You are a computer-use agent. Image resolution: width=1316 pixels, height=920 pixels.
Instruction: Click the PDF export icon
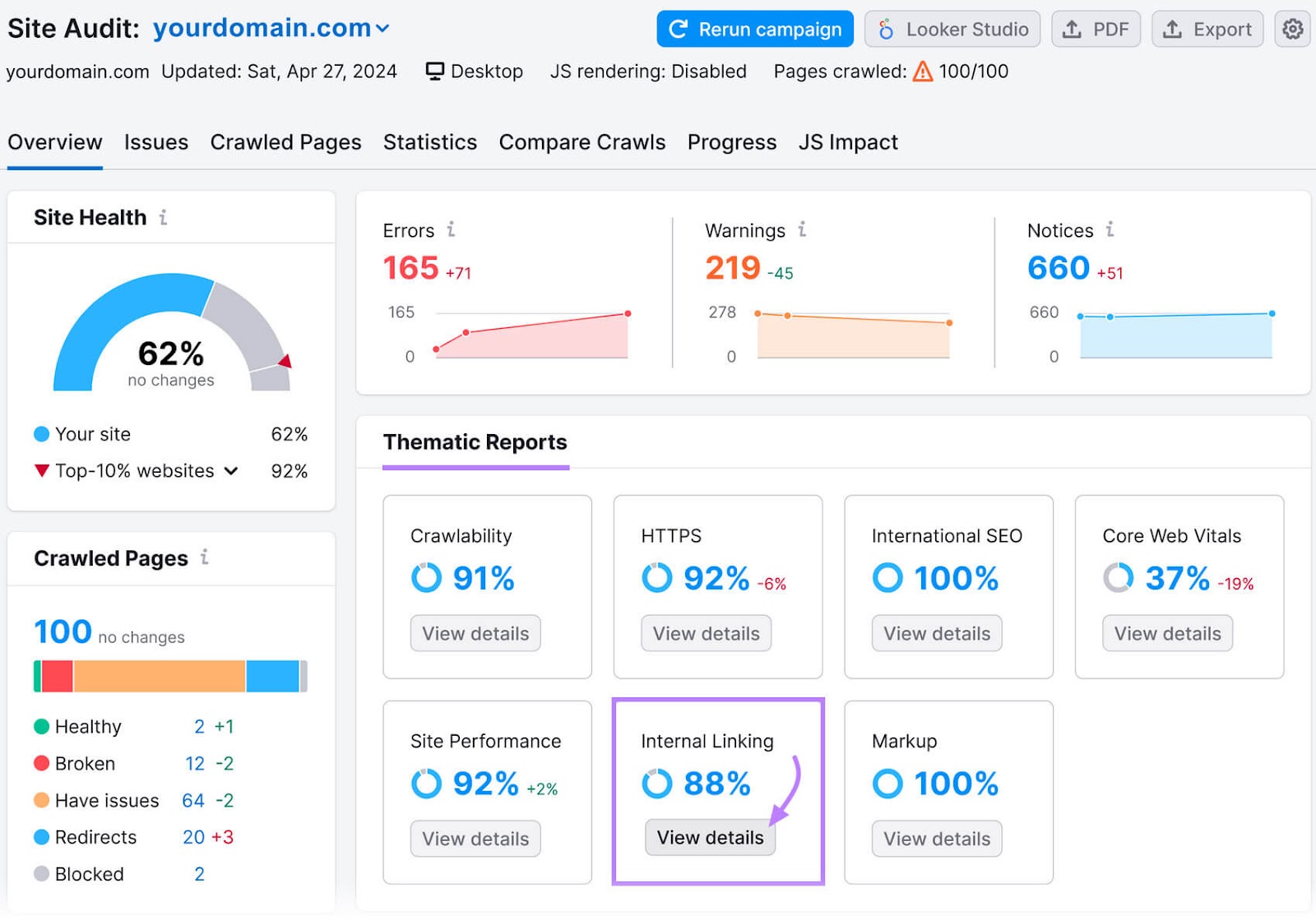(x=1096, y=29)
